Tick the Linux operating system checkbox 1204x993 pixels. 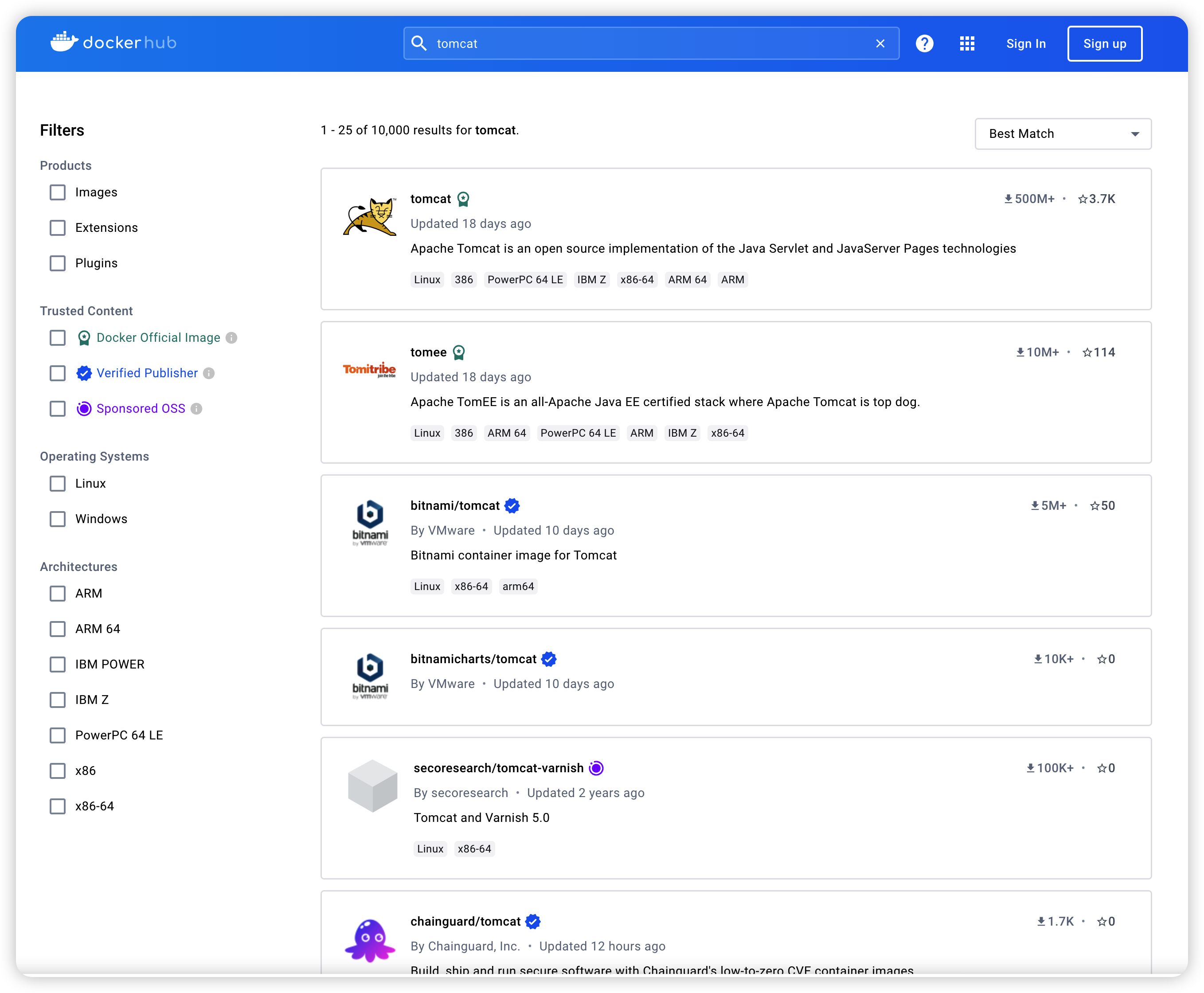point(58,483)
